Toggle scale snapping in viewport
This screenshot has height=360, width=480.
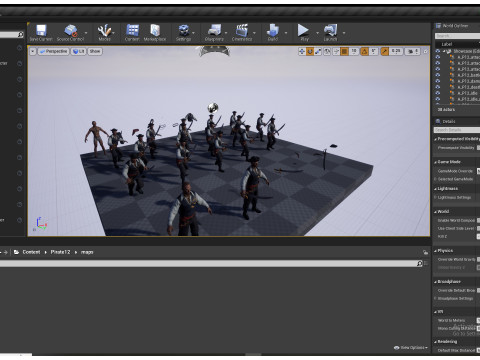click(x=385, y=51)
